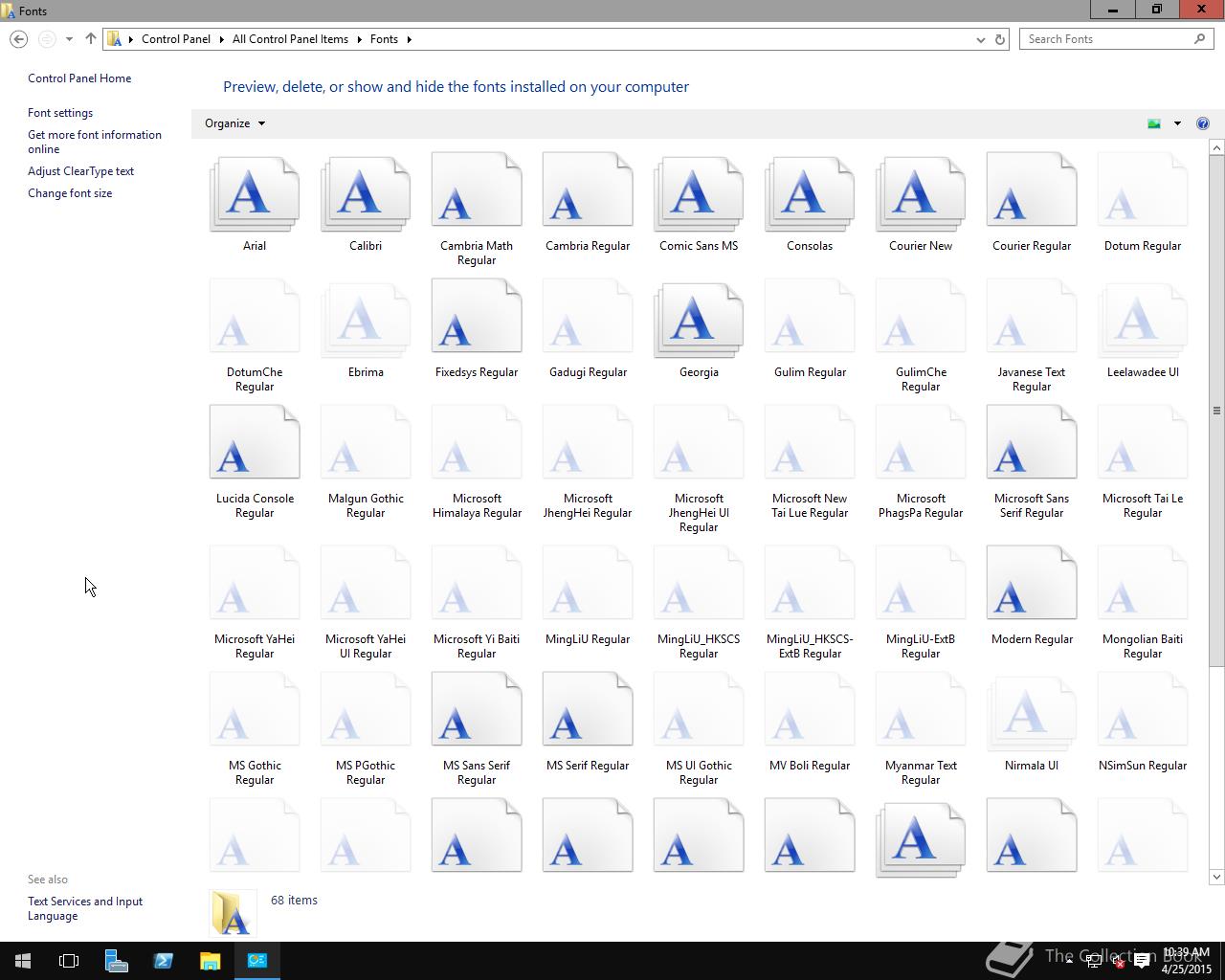This screenshot has height=980, width=1225.
Task: Select the Comic Sans MS font icon
Action: pos(699,194)
